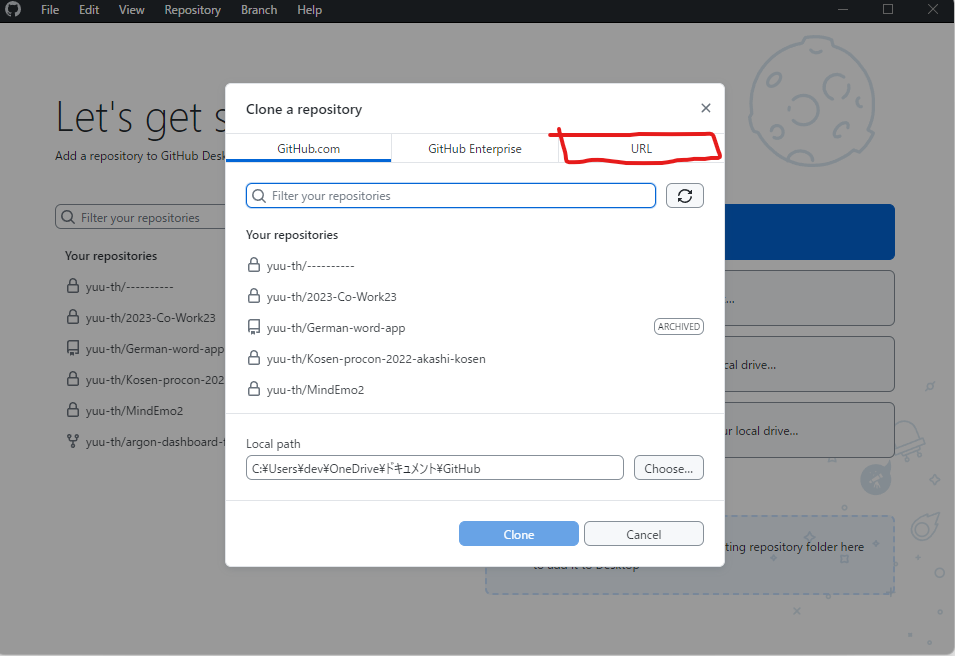Click the fork icon beside argon-dashboard
This screenshot has height=656, width=955.
tap(72, 441)
